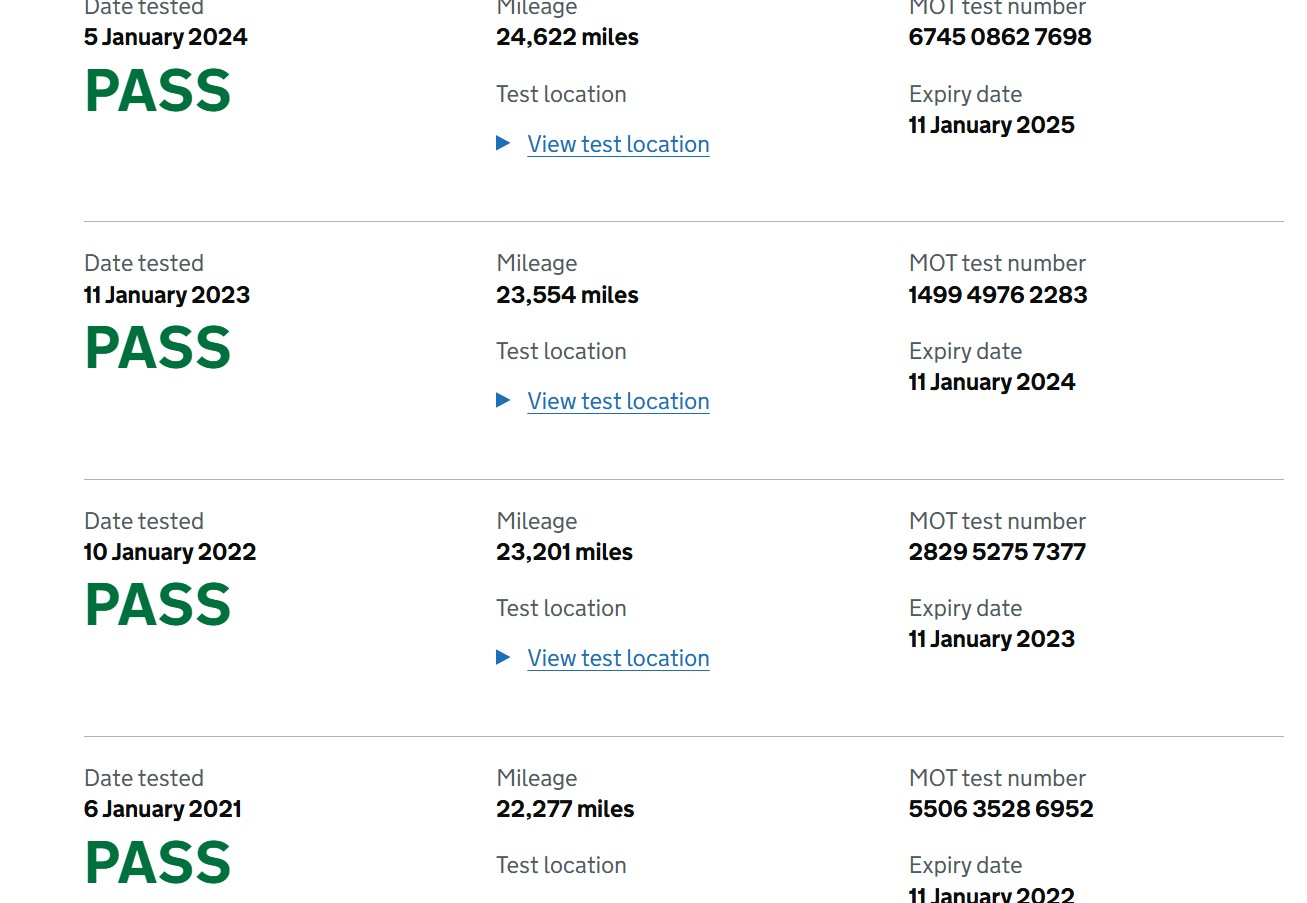Expand triangle arrow for 10 January 2022 test location
Image resolution: width=1307 pixels, height=903 pixels.
503,657
